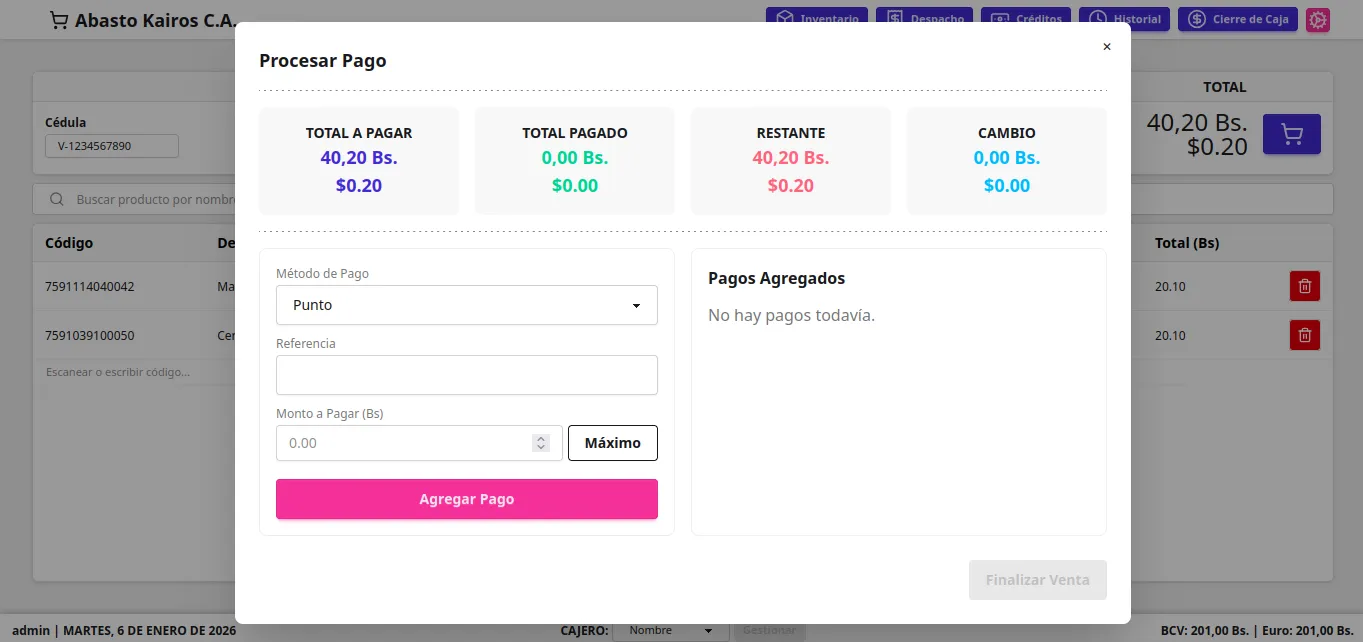Image resolution: width=1363 pixels, height=642 pixels.
Task: Click the scan or write code field
Action: tap(130, 372)
